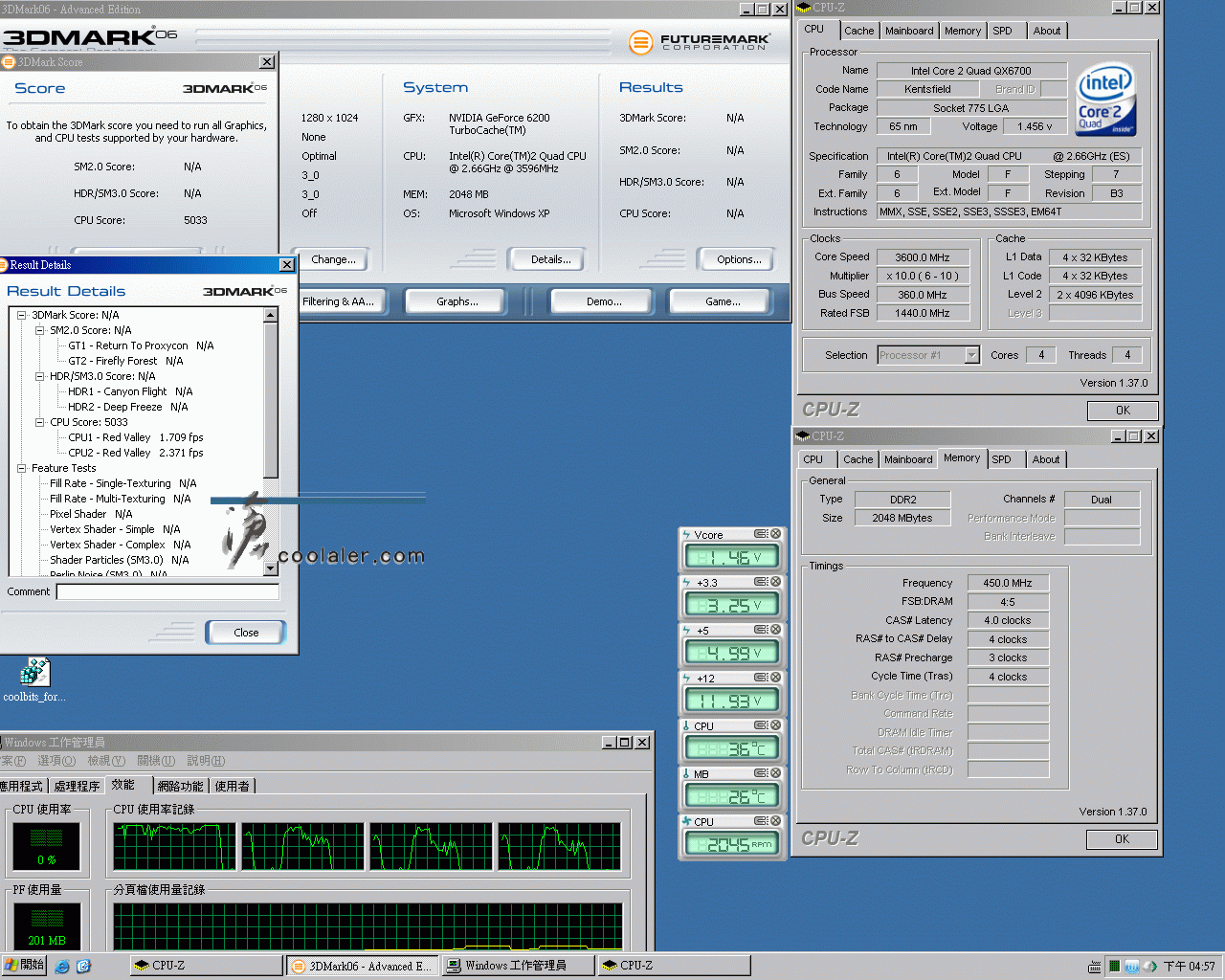Close the MB 26°C temperature widget
Image resolution: width=1225 pixels, height=980 pixels.
pyautogui.click(x=776, y=773)
